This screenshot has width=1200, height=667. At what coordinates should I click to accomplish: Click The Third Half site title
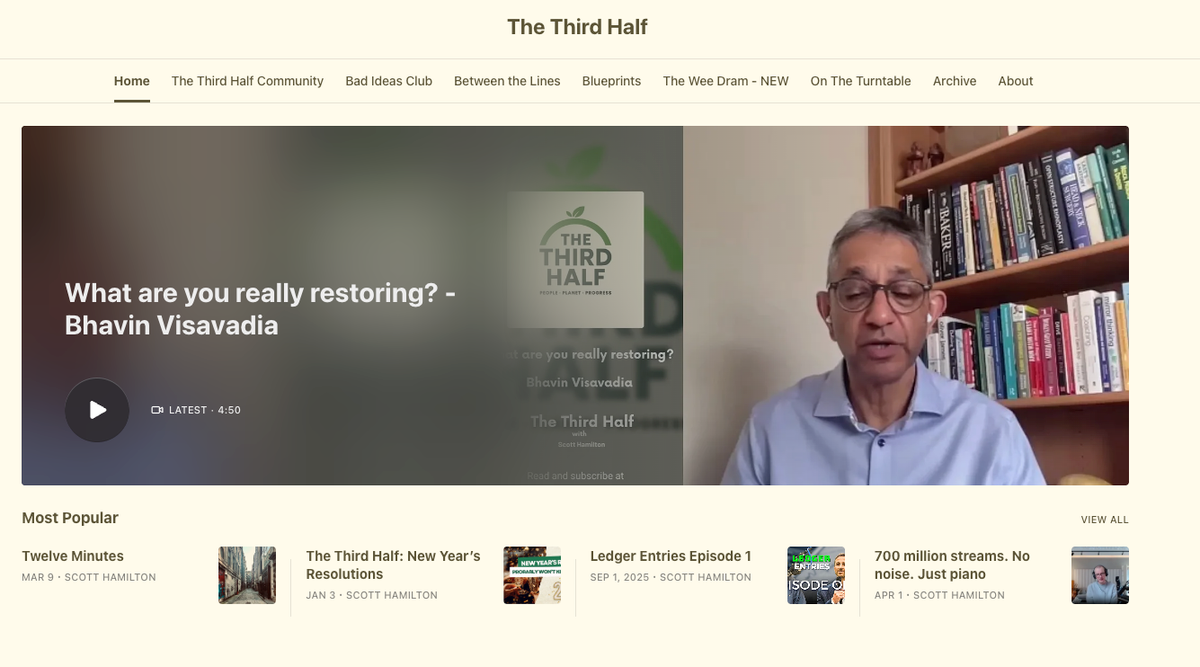pyautogui.click(x=577, y=27)
